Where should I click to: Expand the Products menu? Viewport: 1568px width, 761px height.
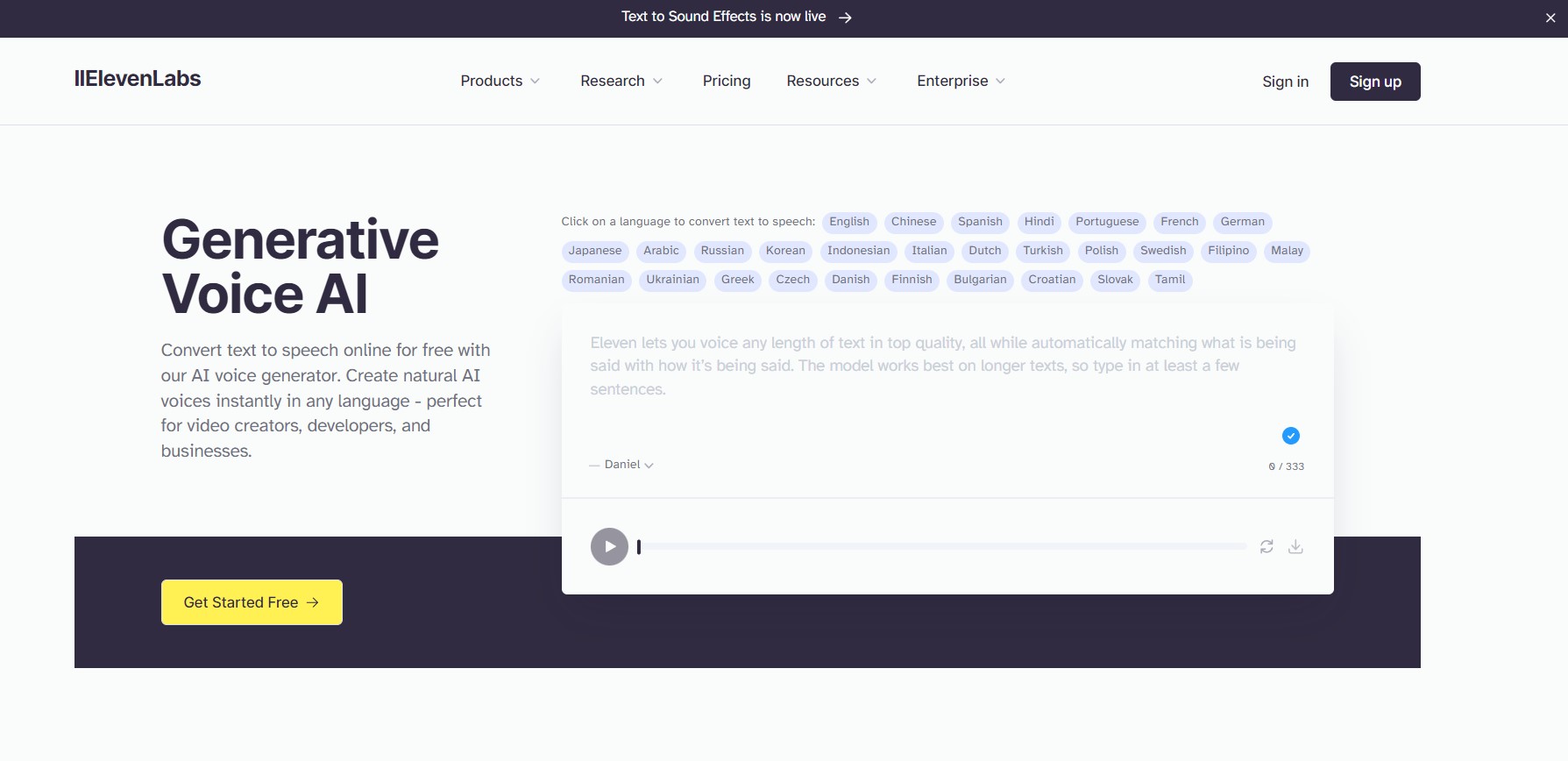(x=500, y=81)
